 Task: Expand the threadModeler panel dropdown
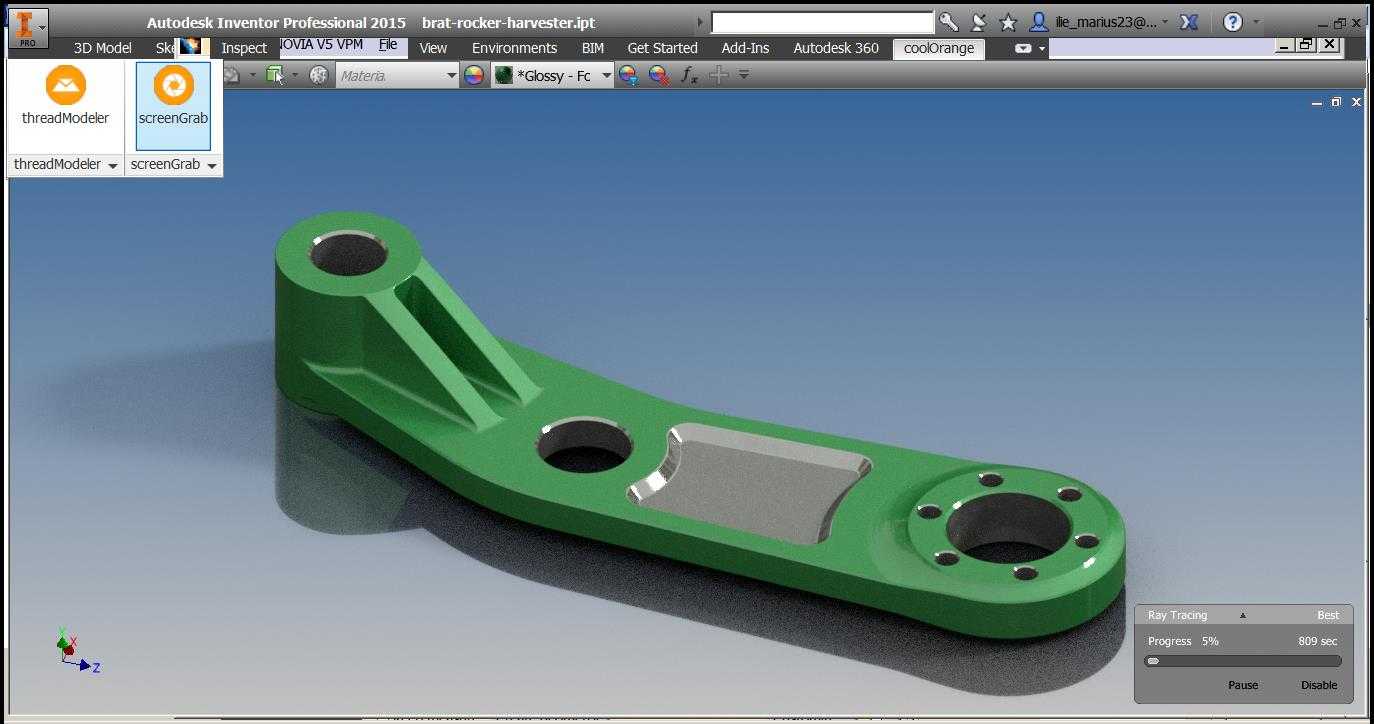tap(113, 165)
